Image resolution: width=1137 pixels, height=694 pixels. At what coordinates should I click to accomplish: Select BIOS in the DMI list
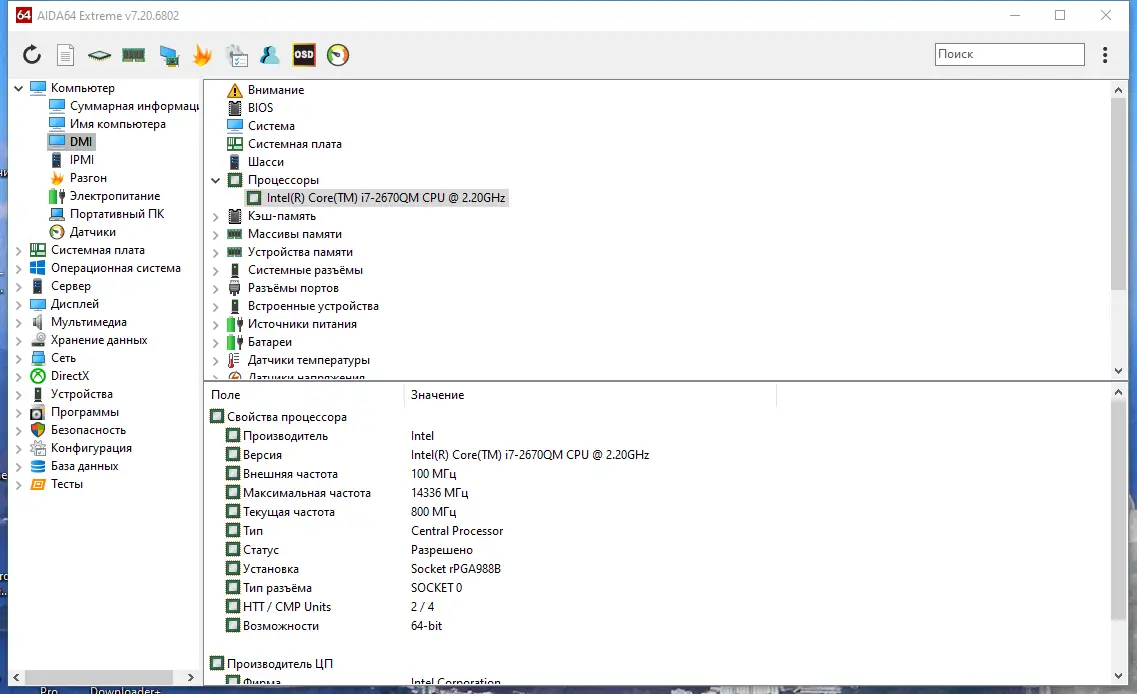pos(260,107)
